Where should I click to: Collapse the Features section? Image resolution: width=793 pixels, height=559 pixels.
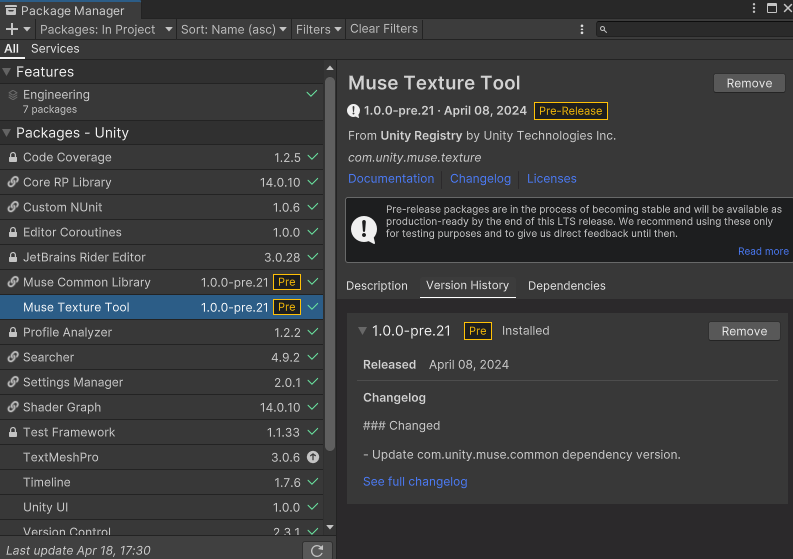[x=7, y=72]
